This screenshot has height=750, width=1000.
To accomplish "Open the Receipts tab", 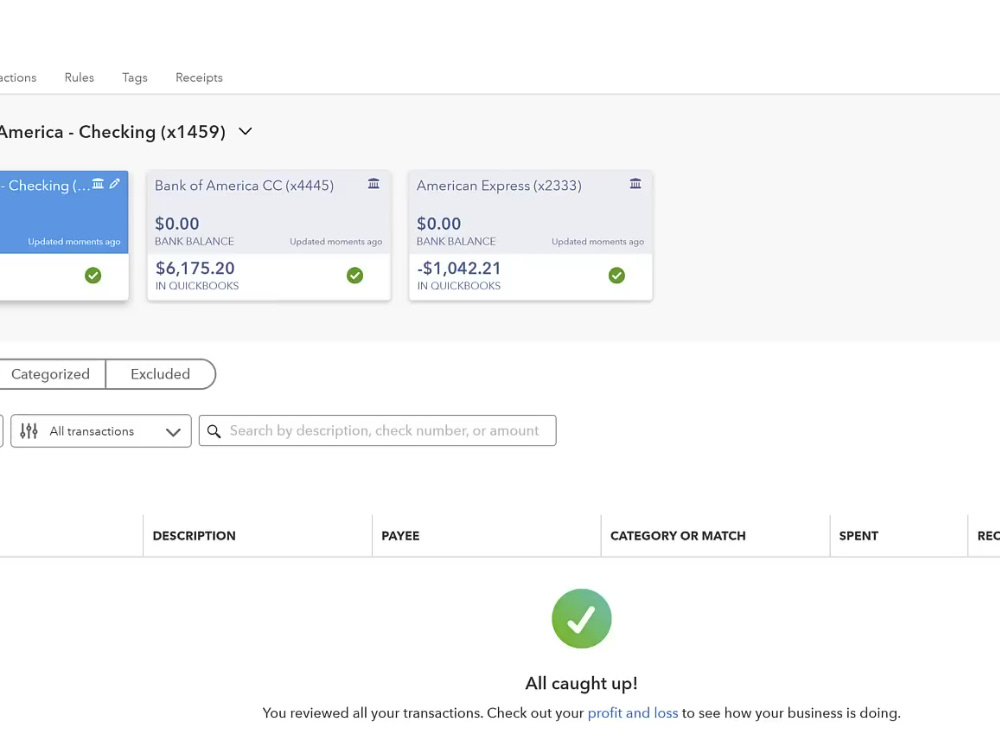I will (199, 78).
